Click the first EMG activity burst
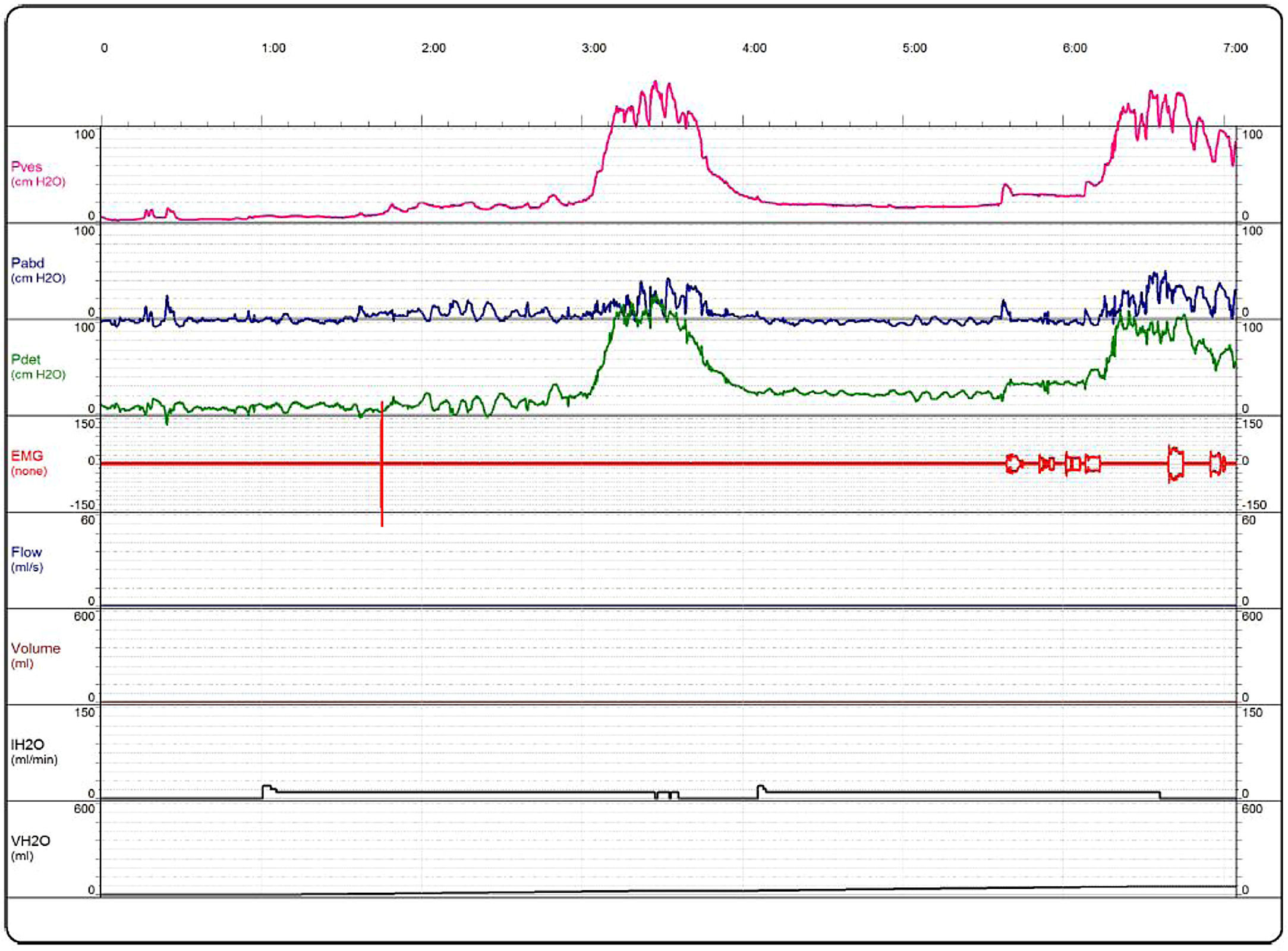The width and height of the screenshot is (1288, 951). tap(1013, 463)
